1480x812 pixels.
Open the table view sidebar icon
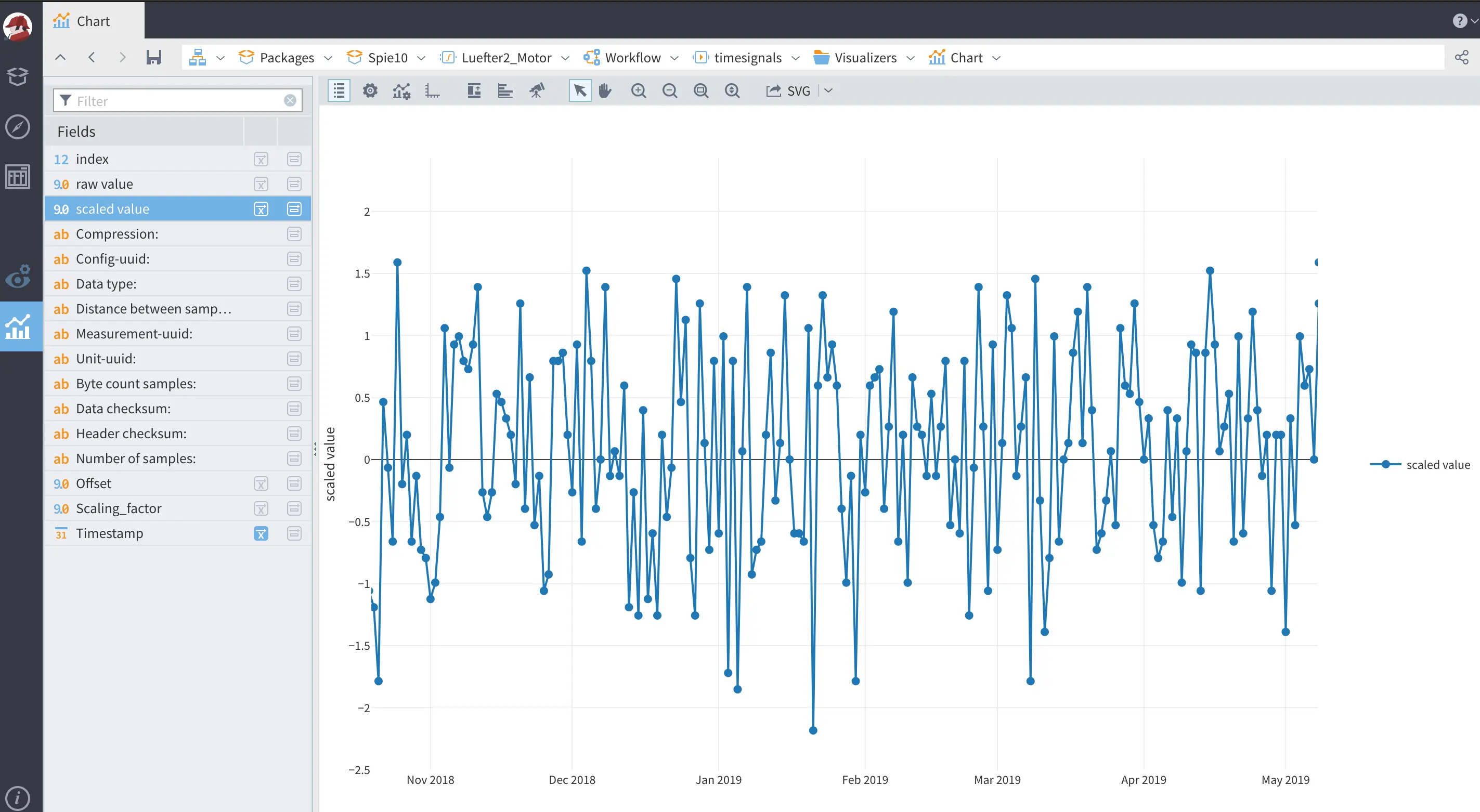tap(18, 177)
